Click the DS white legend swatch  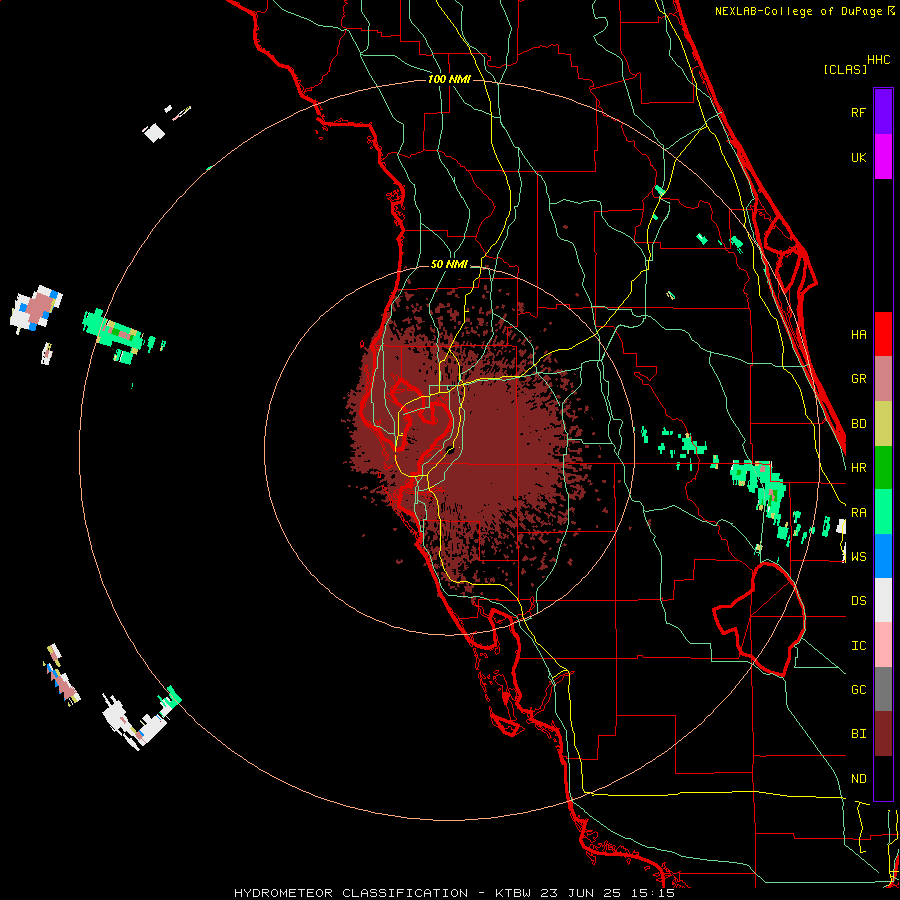pos(883,600)
